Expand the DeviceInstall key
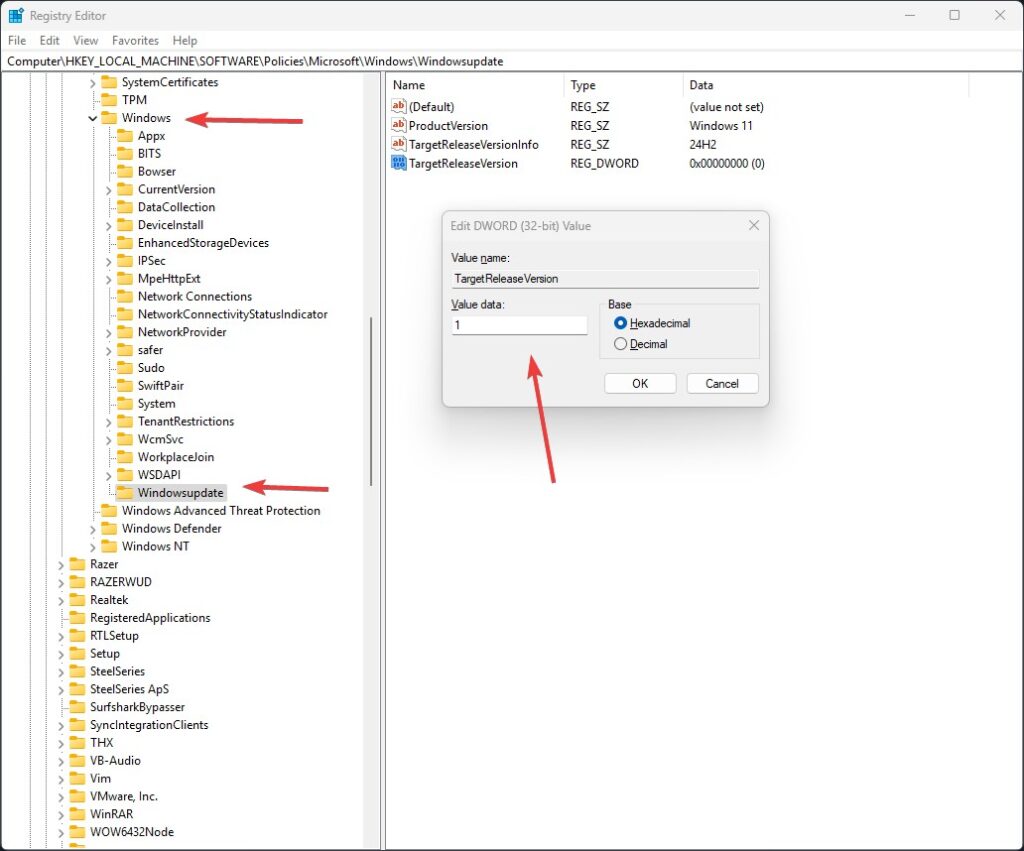The image size is (1024, 851). [x=108, y=225]
